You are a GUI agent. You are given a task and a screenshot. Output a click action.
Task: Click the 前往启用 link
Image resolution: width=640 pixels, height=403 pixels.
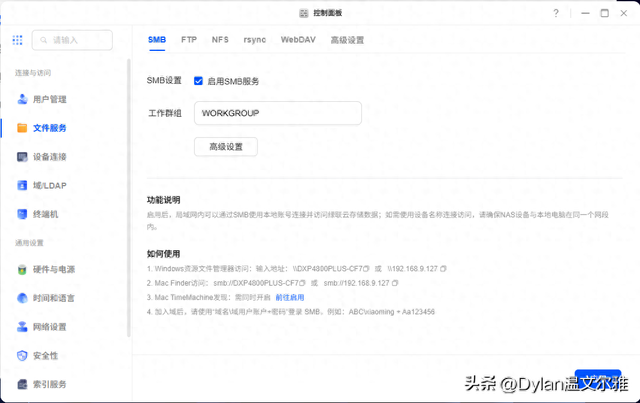[290, 297]
